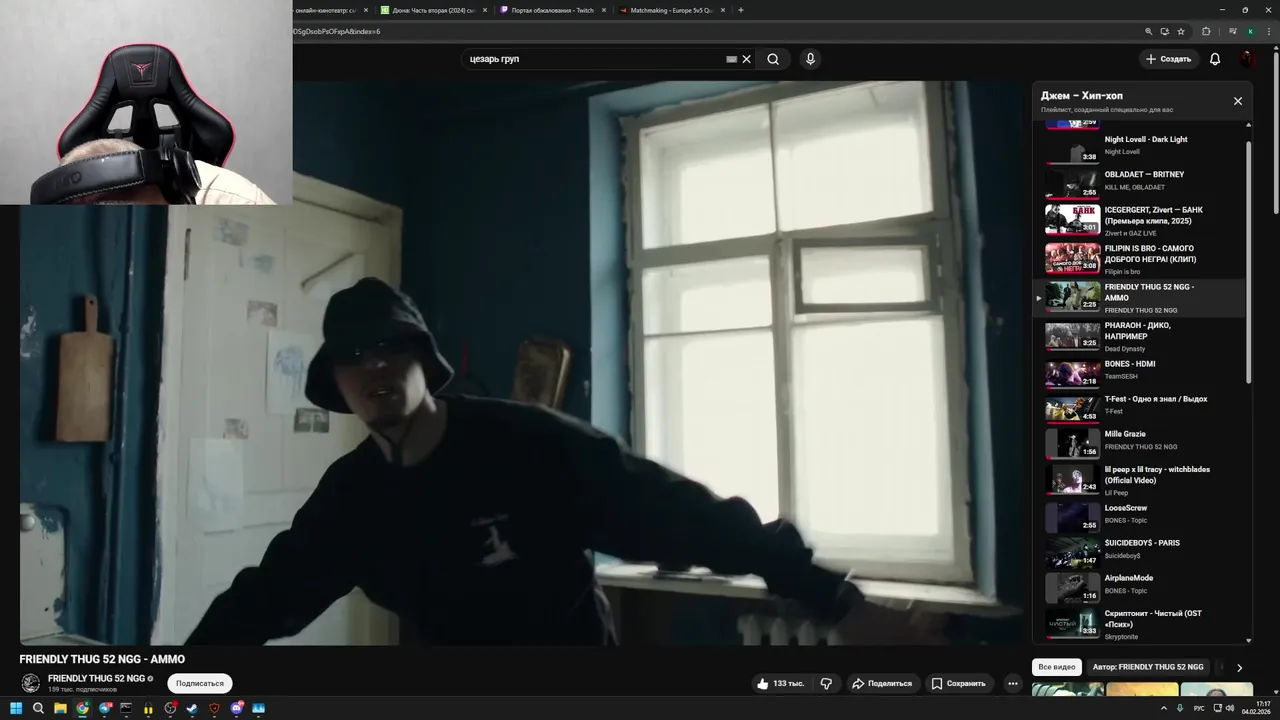Viewport: 1280px width, 720px height.
Task: Play lil peep x lil tracy - witchblades
Action: (x=1139, y=480)
